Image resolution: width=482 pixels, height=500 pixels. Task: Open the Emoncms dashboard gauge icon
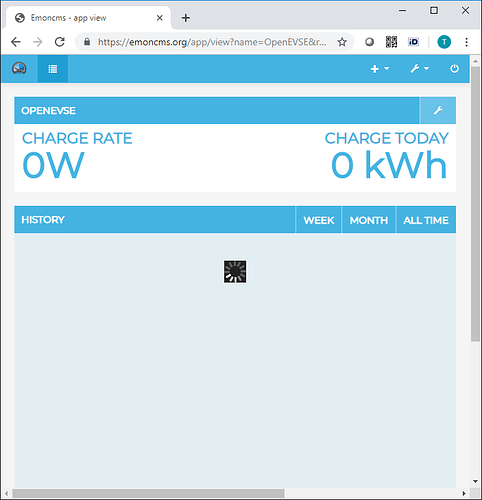coord(19,69)
